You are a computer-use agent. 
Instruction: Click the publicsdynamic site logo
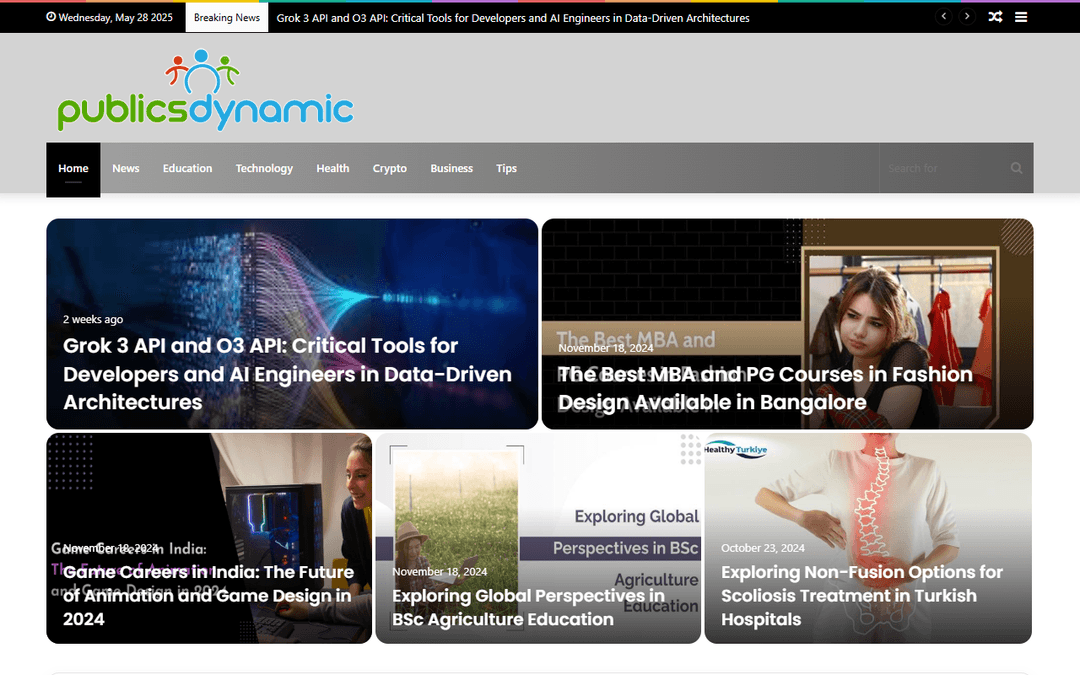tap(205, 90)
